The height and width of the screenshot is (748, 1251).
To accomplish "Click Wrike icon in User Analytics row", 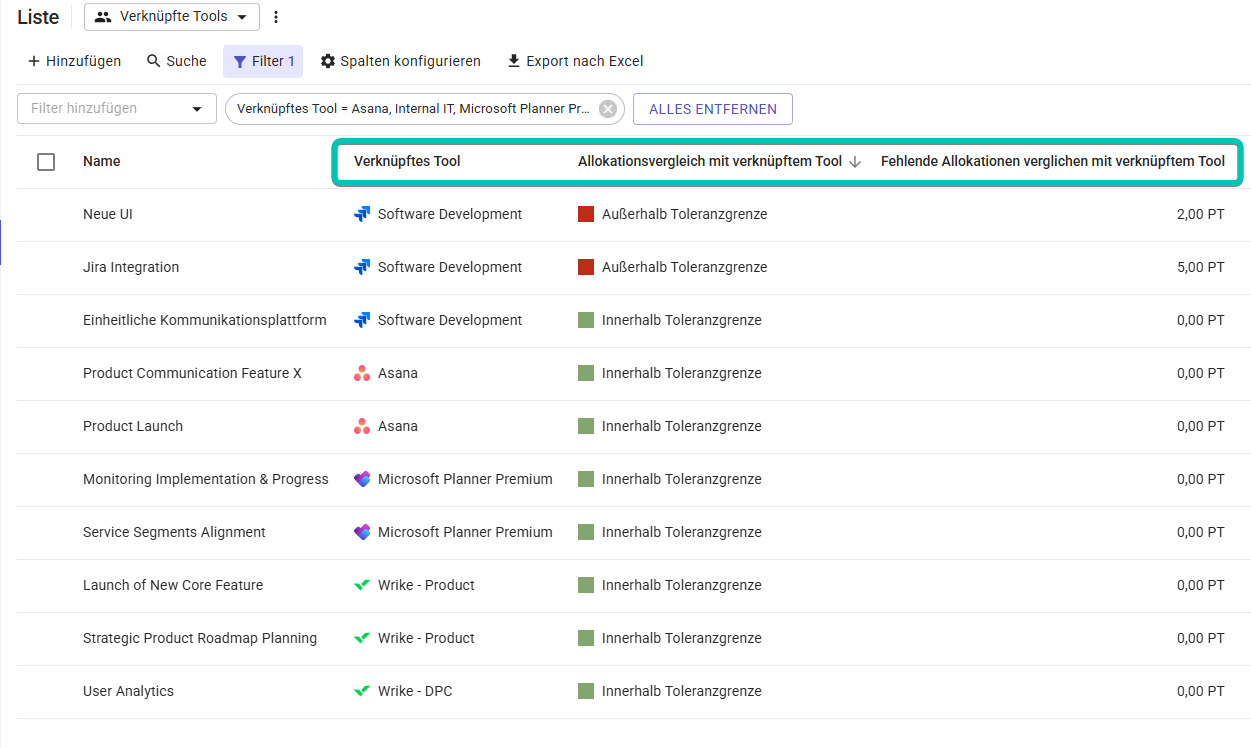I will [x=362, y=691].
